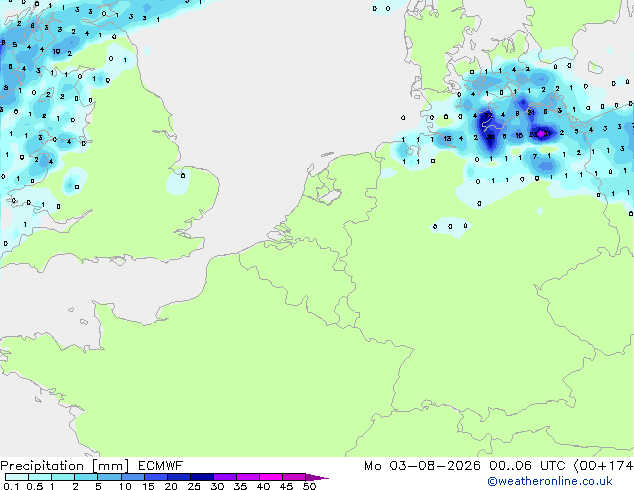The height and width of the screenshot is (490, 634).
Task: Select the '0.1' legend scale value
Action: point(11,486)
